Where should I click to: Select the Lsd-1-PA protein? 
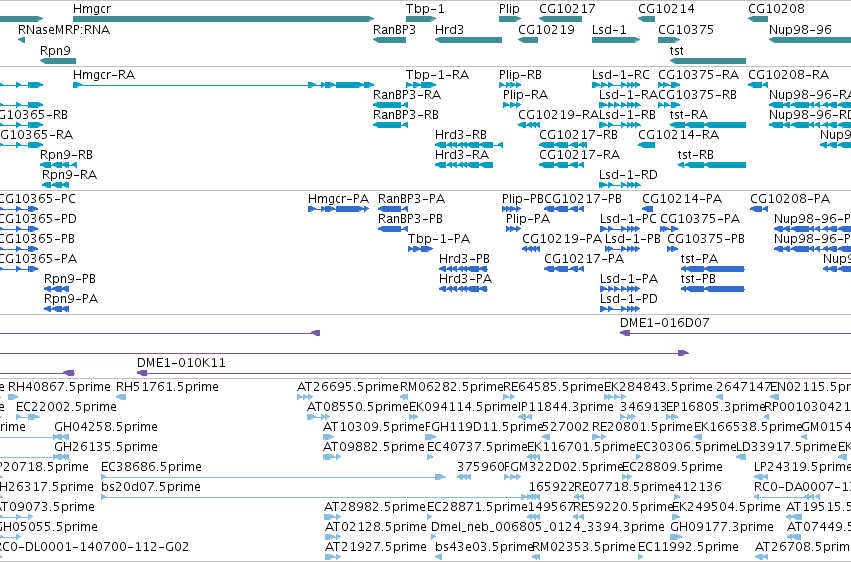pyautogui.click(x=620, y=289)
